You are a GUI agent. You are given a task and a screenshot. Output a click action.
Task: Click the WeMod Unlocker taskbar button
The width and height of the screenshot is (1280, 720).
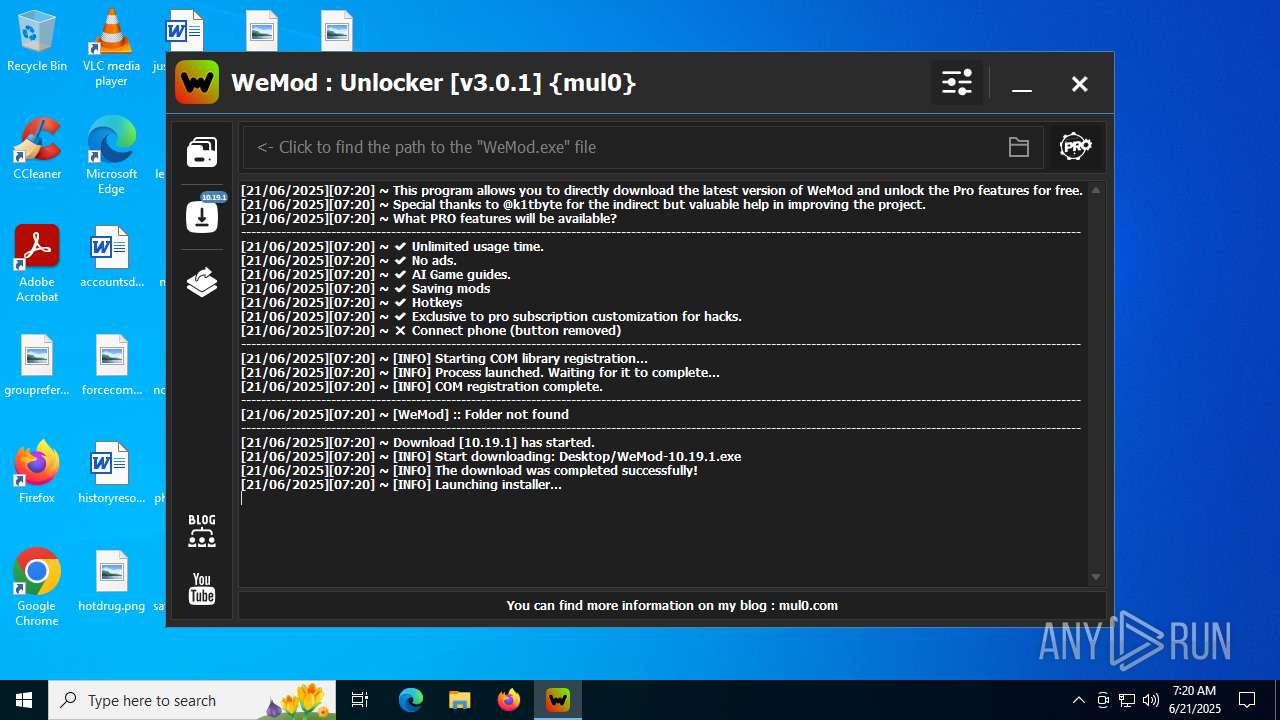click(x=557, y=700)
